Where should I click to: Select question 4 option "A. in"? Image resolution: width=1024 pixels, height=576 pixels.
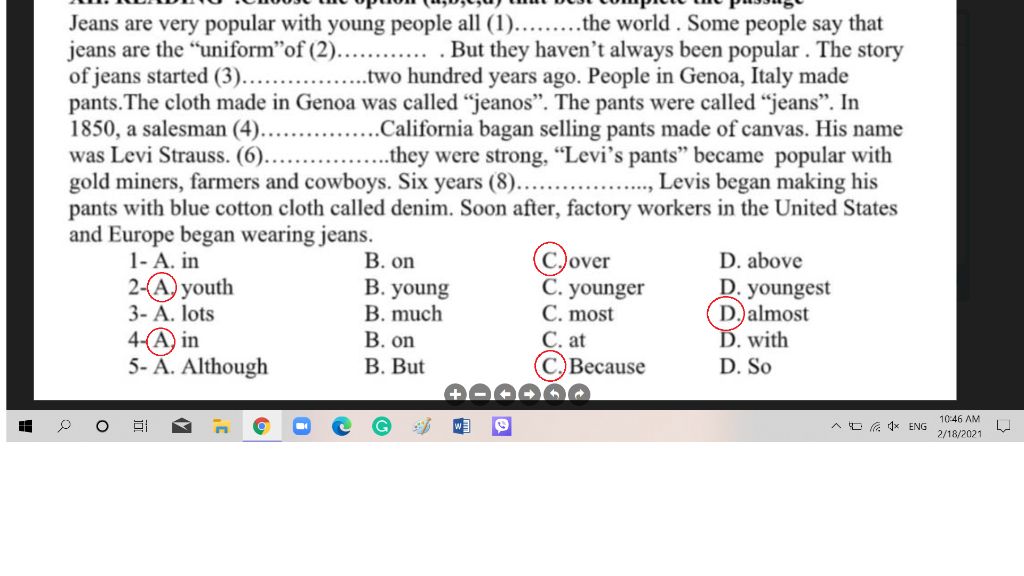[174, 340]
